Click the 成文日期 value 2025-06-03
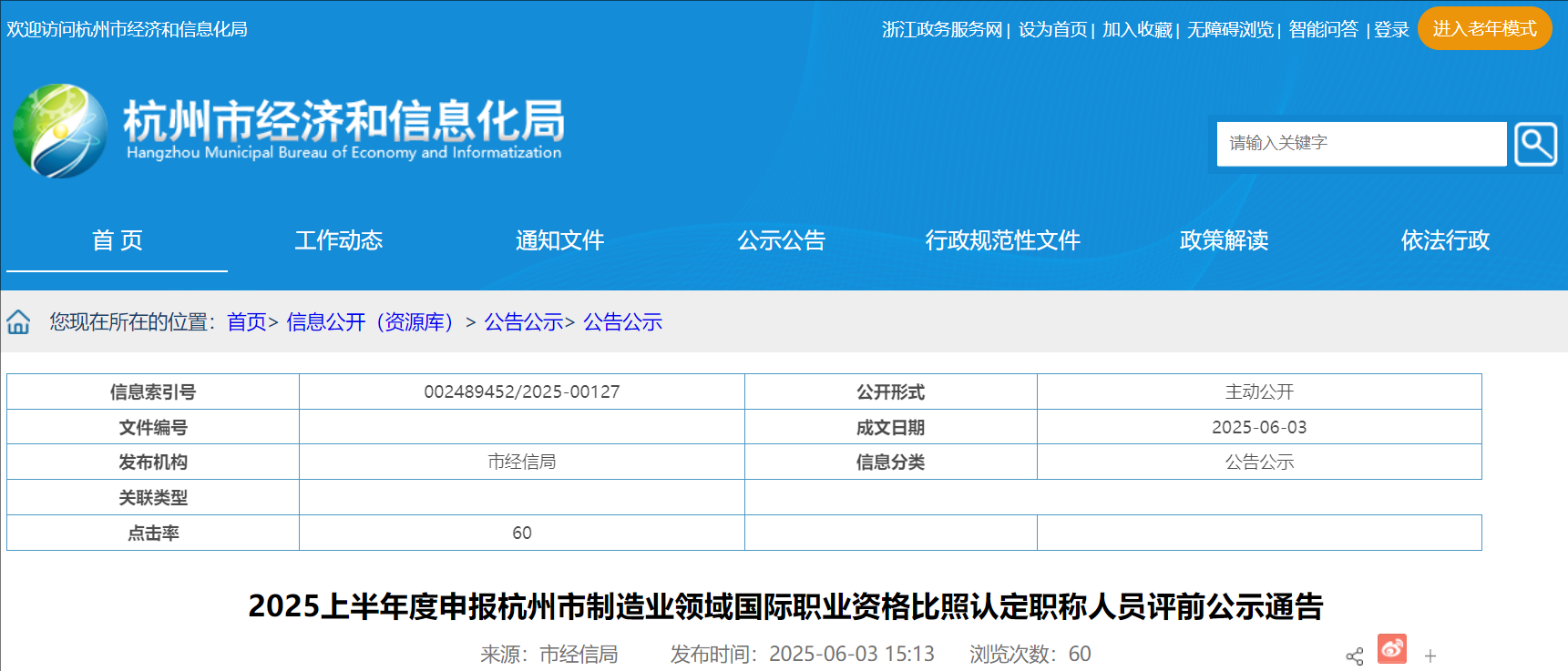 pyautogui.click(x=1259, y=427)
